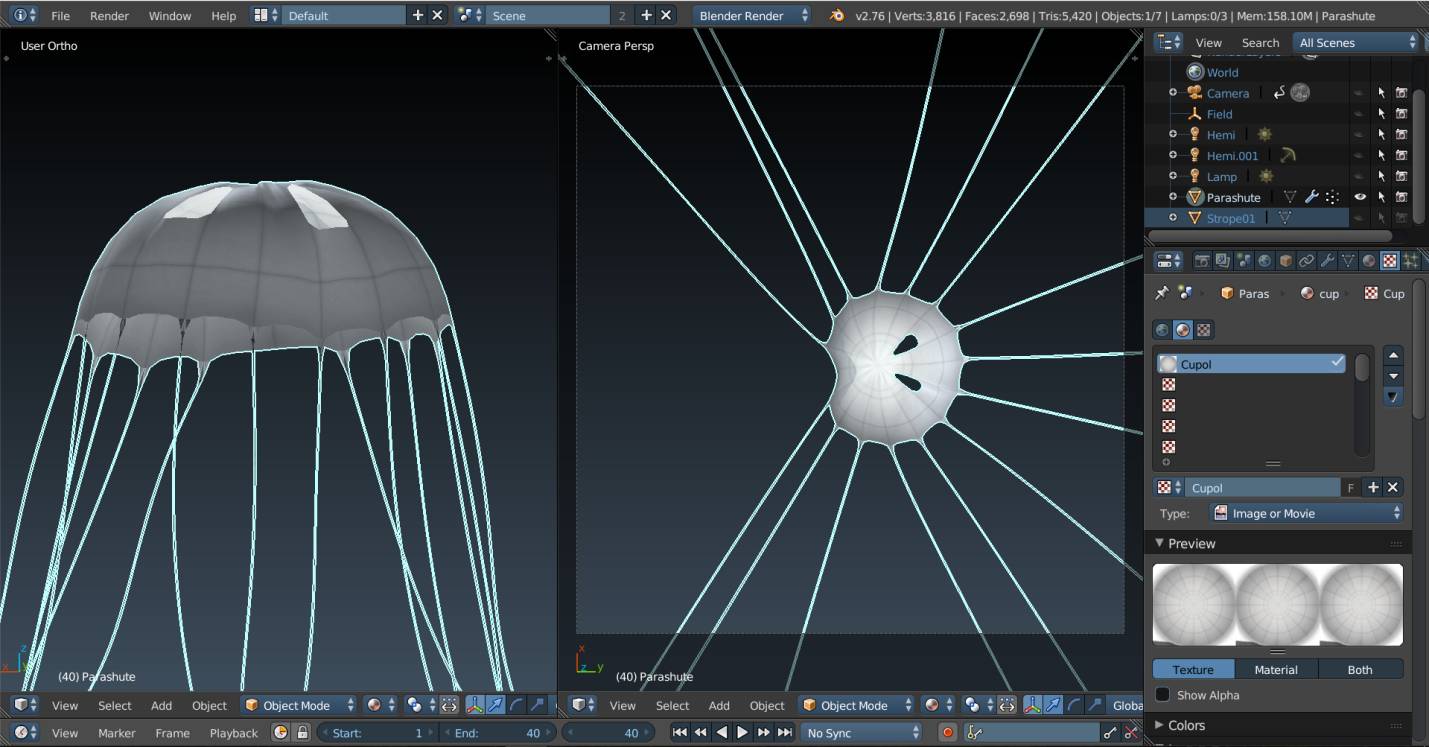Open the Render camera tab in Properties

coord(1202,261)
